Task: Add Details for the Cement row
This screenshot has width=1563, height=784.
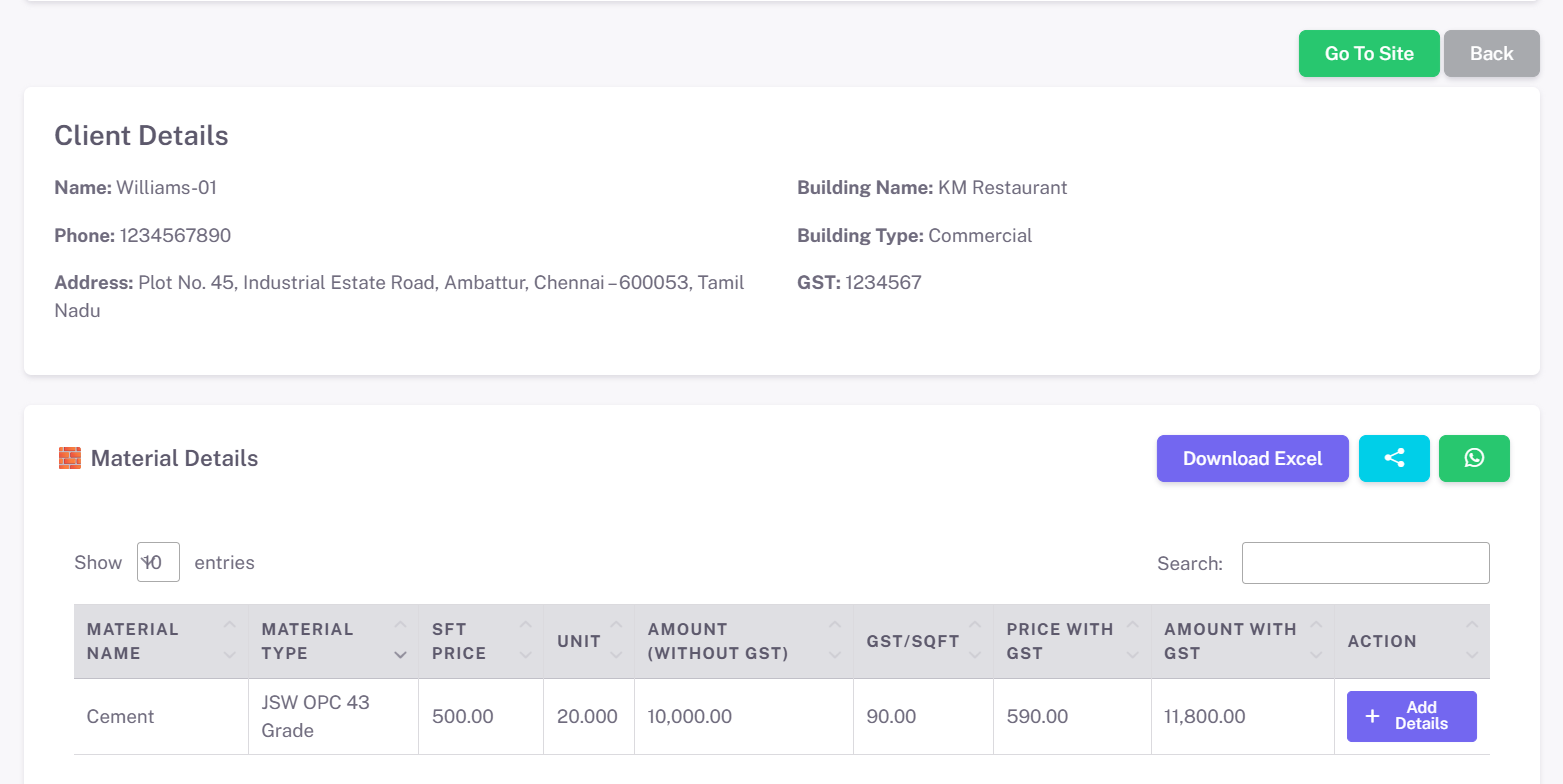Action: click(x=1411, y=716)
